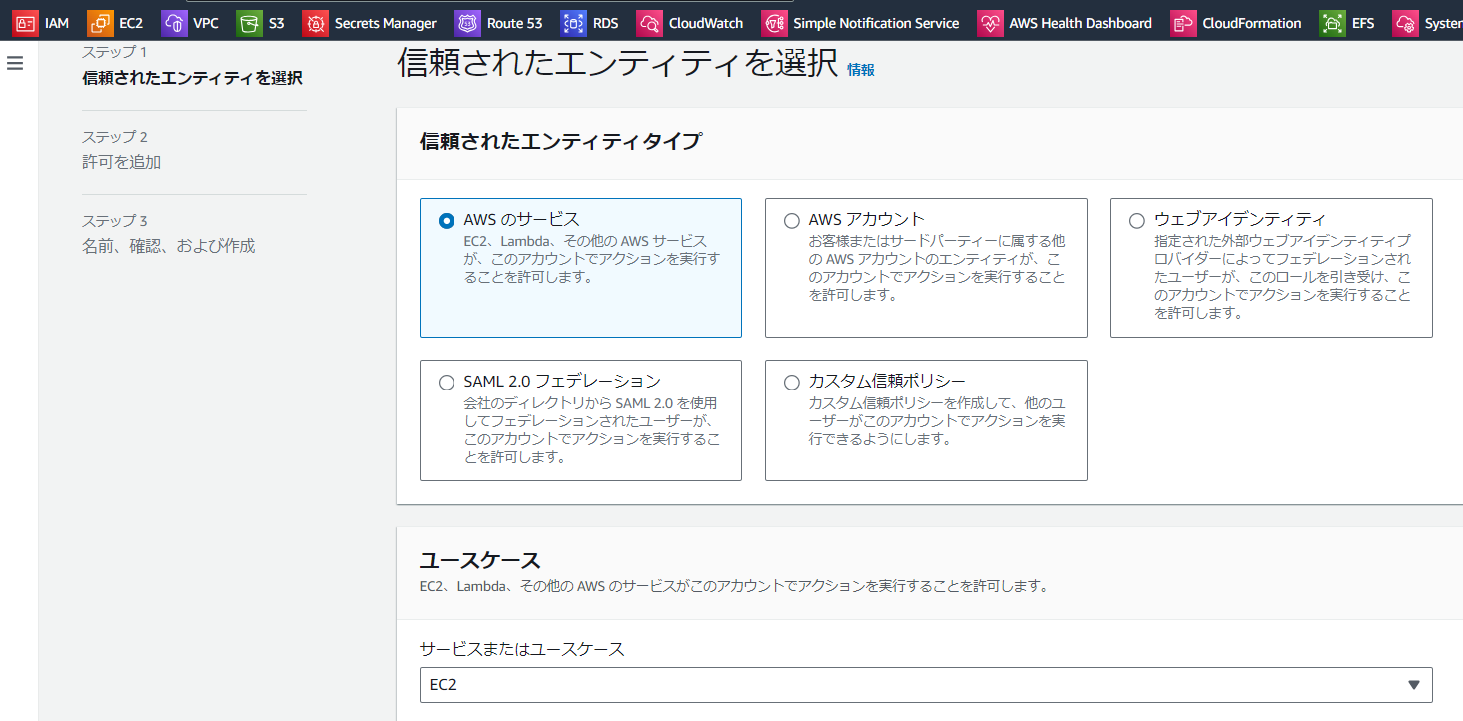Click the AWS Health Dashboard text link

pos(1080,23)
